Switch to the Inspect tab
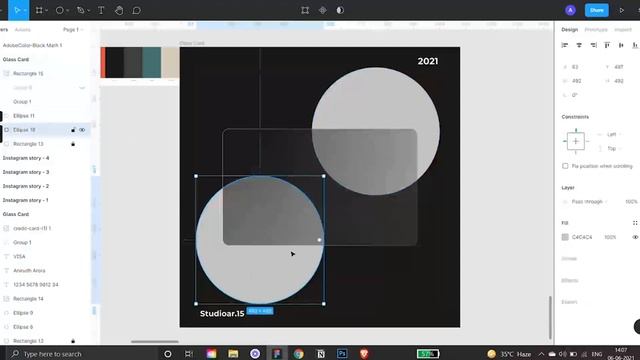The height and width of the screenshot is (360, 640). tap(623, 30)
